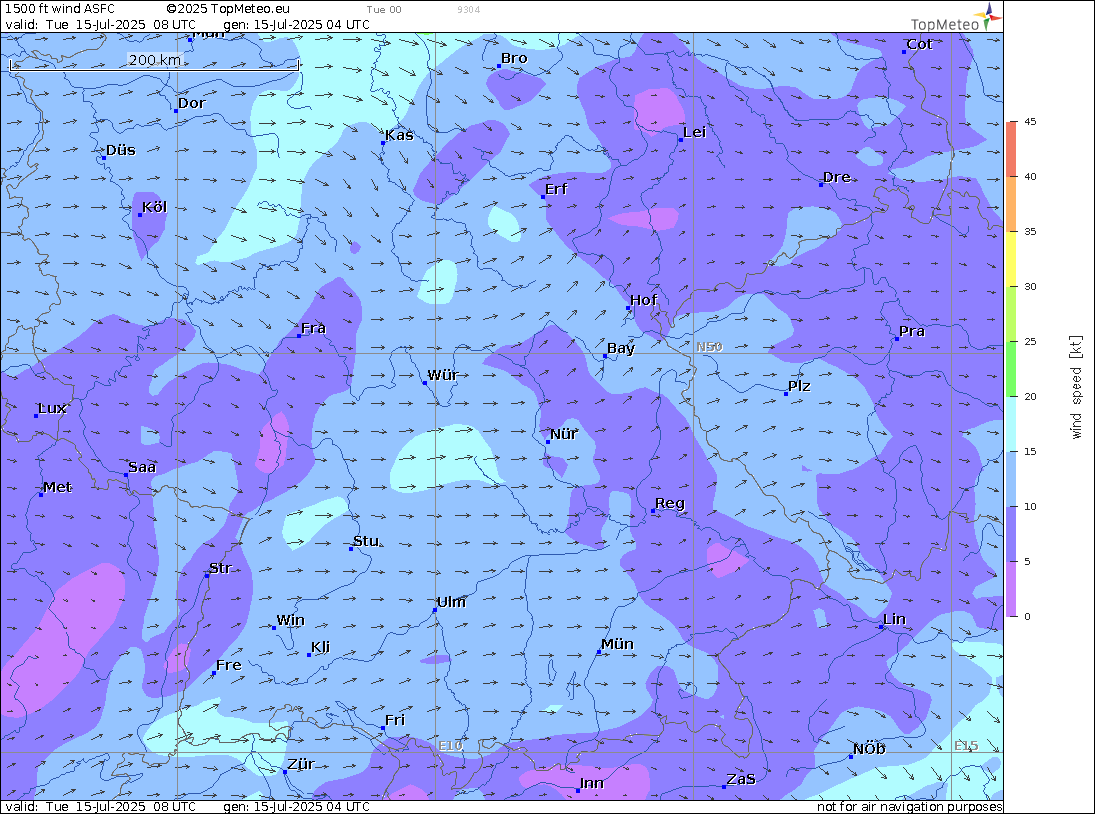Image resolution: width=1095 pixels, height=814 pixels.
Task: Select the Cot city label
Action: click(x=919, y=44)
